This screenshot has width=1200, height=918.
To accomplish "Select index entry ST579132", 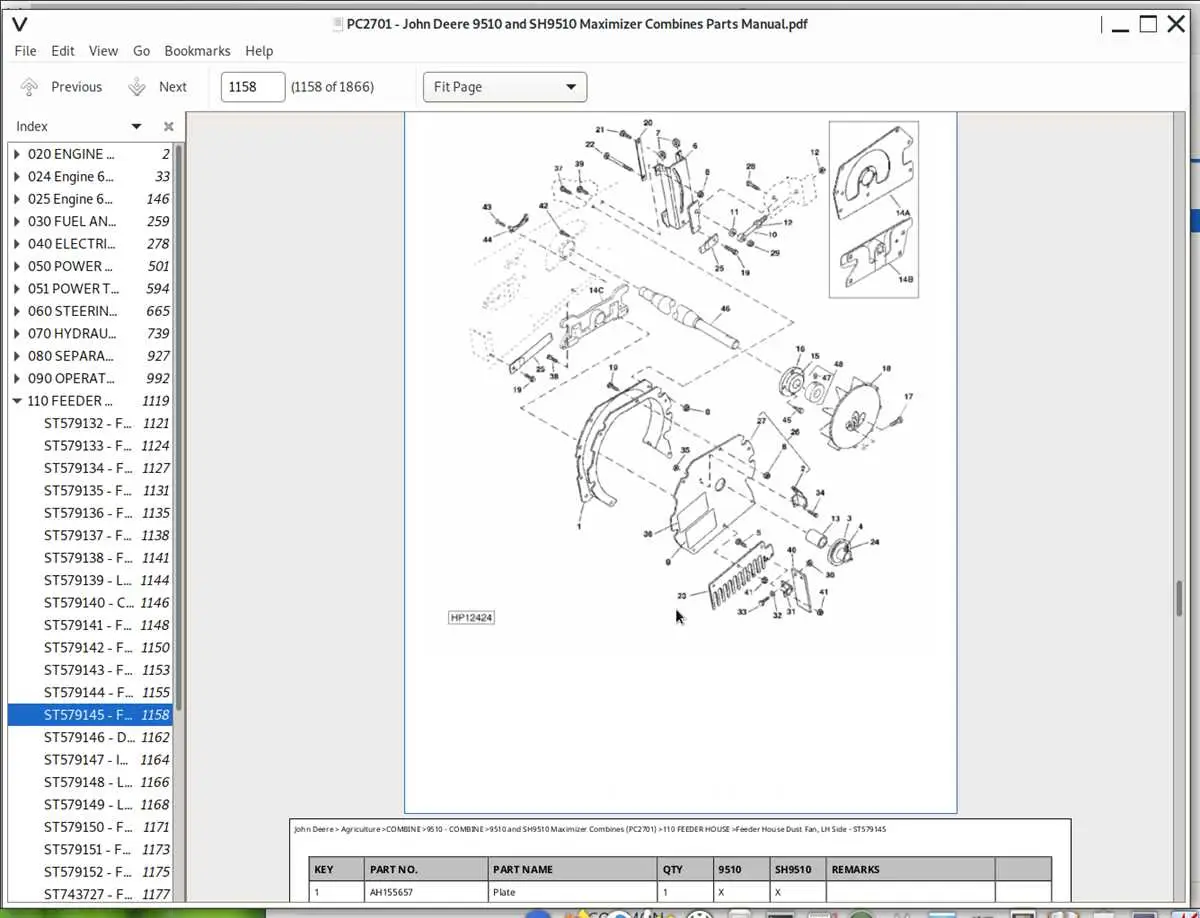I will tap(90, 423).
